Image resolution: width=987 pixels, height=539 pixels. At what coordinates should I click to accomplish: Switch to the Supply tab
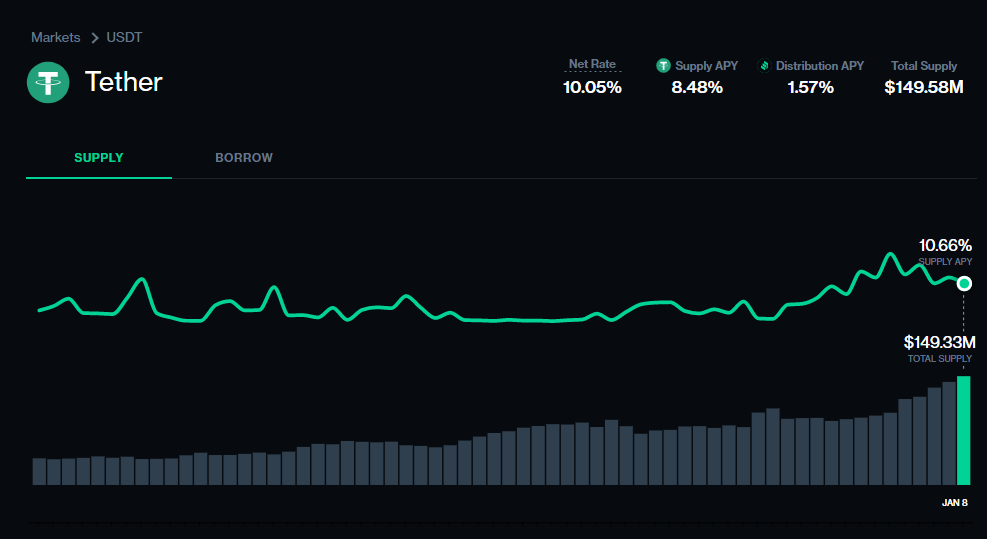(99, 158)
